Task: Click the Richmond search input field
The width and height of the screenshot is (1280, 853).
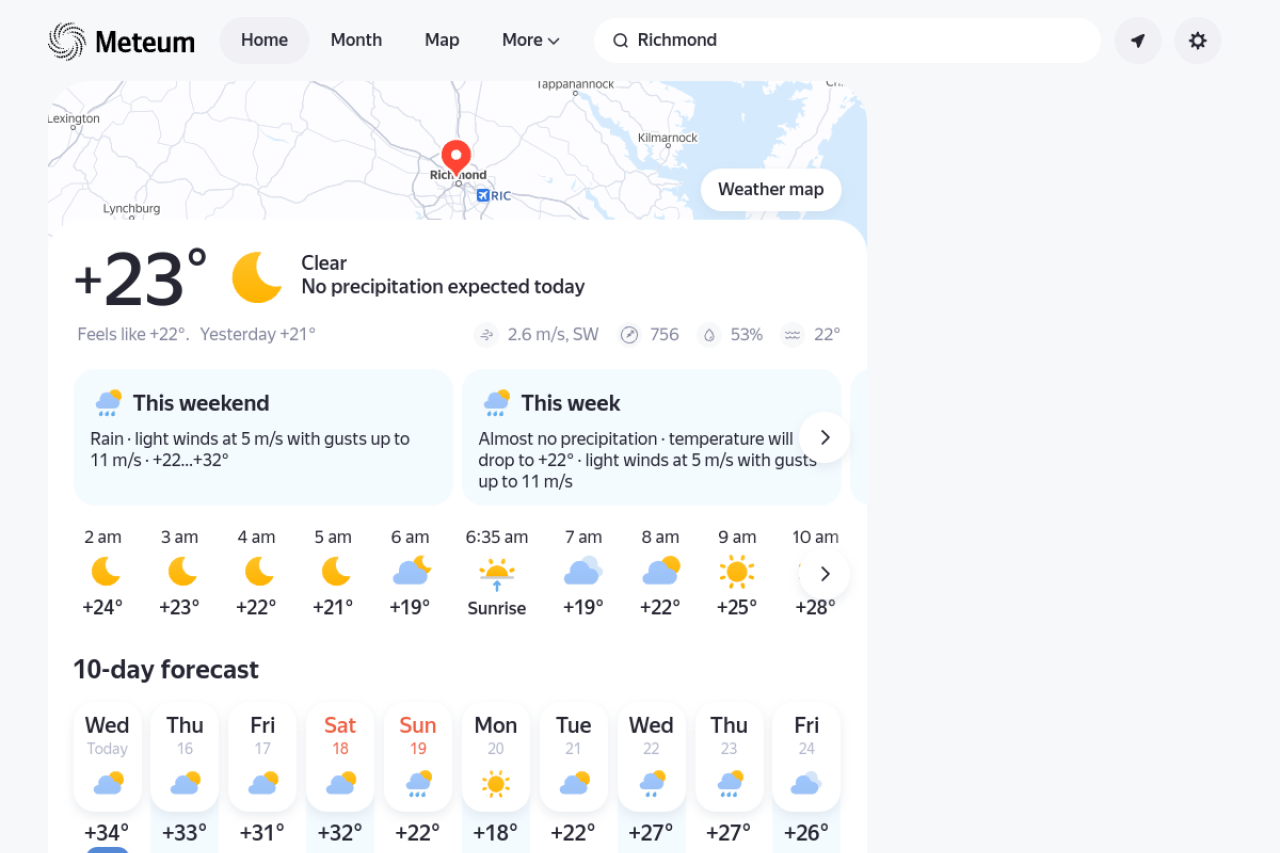Action: tap(860, 41)
